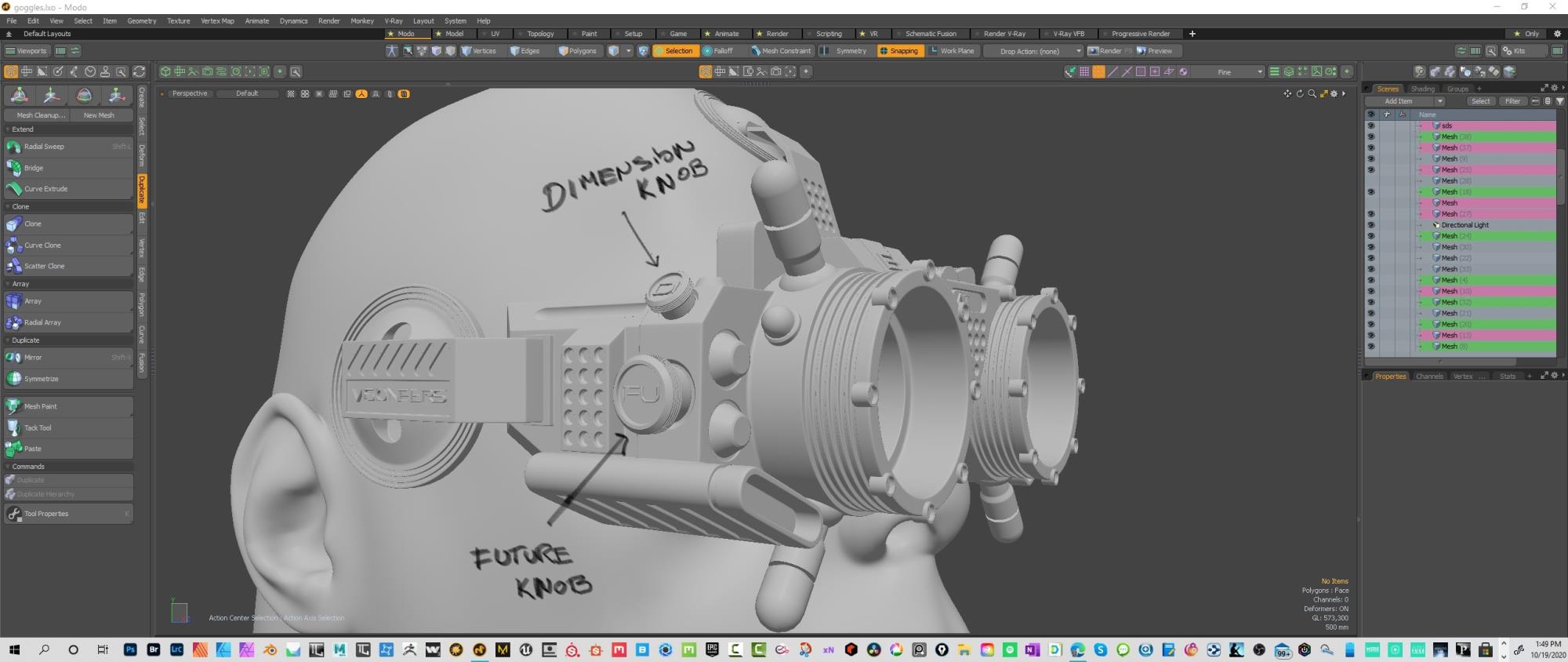Screen dimensions: 1568x662
Task: Choose the Tack Tool
Action: [x=68, y=427]
